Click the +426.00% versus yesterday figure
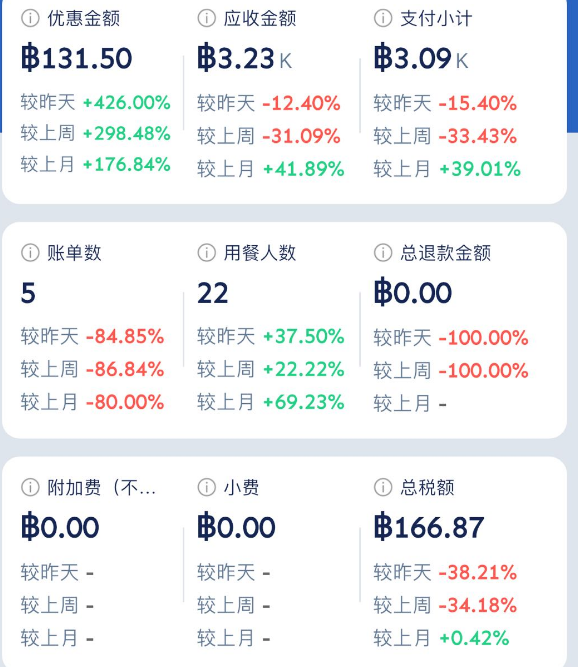This screenshot has width=578, height=667. pyautogui.click(x=126, y=103)
